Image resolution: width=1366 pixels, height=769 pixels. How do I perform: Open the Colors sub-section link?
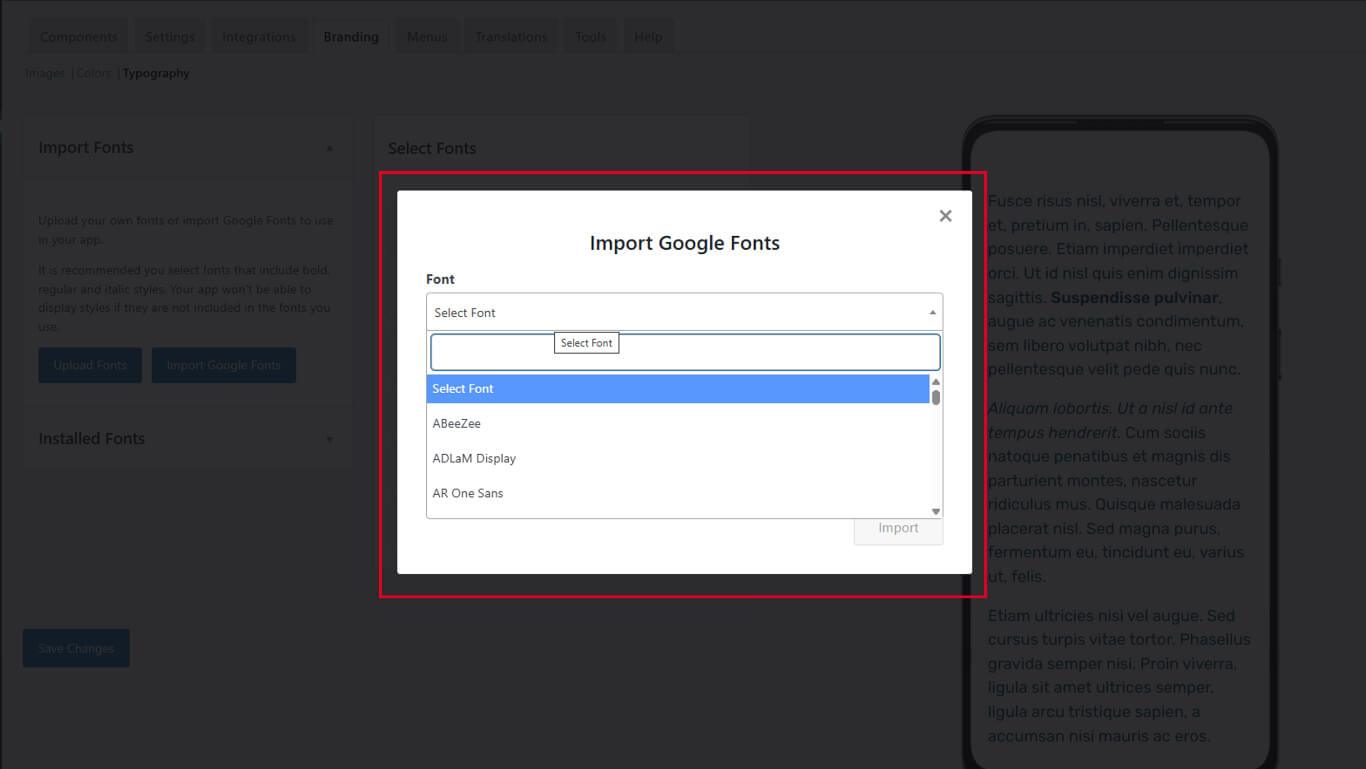[x=94, y=73]
